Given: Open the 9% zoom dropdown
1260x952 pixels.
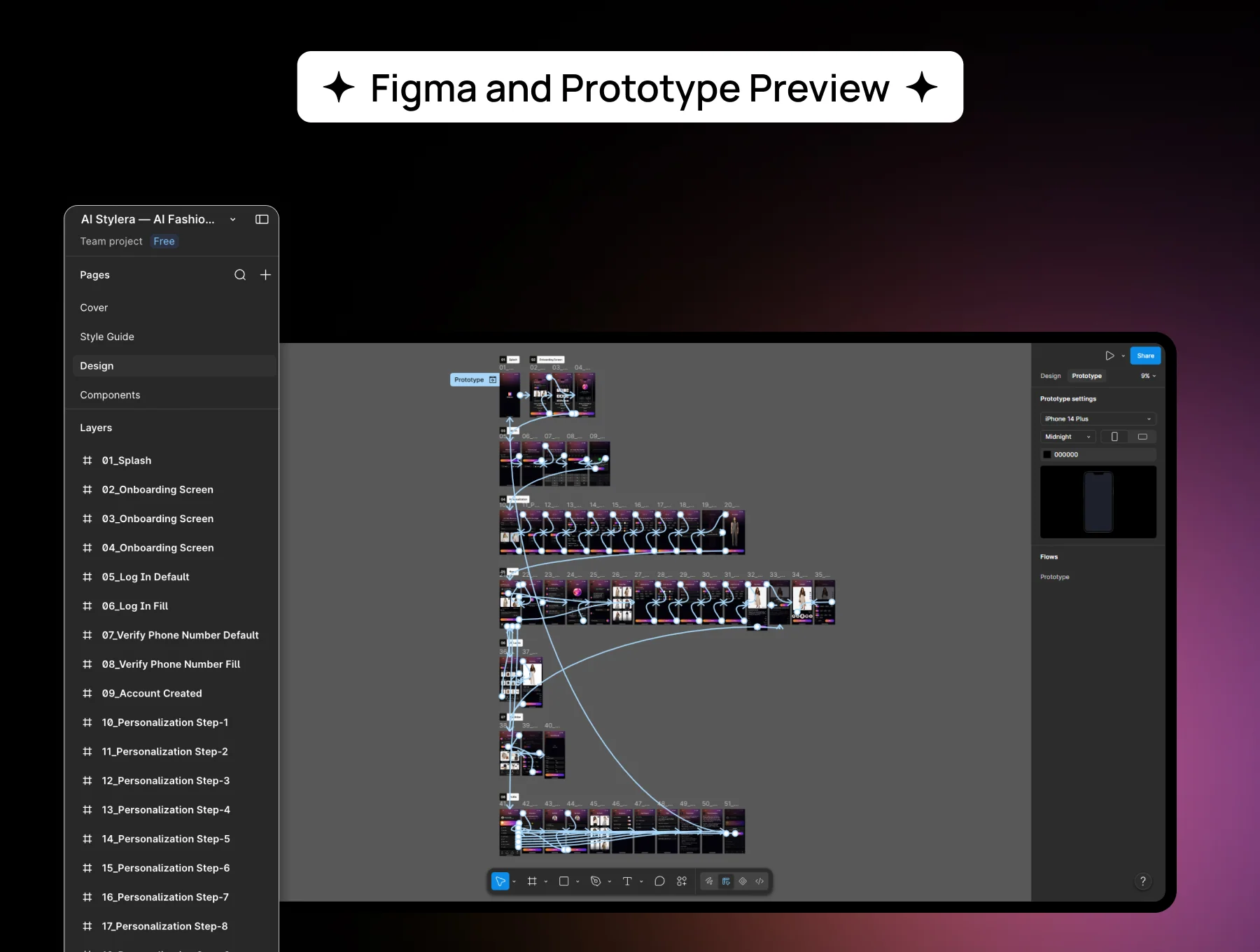Looking at the screenshot, I should (1148, 376).
